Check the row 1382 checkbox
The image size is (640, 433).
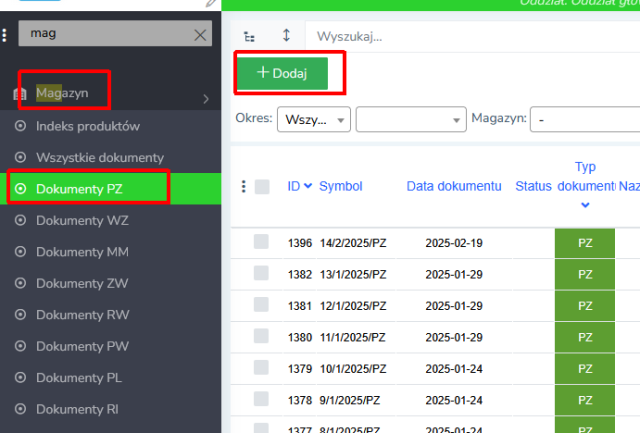[x=261, y=273]
